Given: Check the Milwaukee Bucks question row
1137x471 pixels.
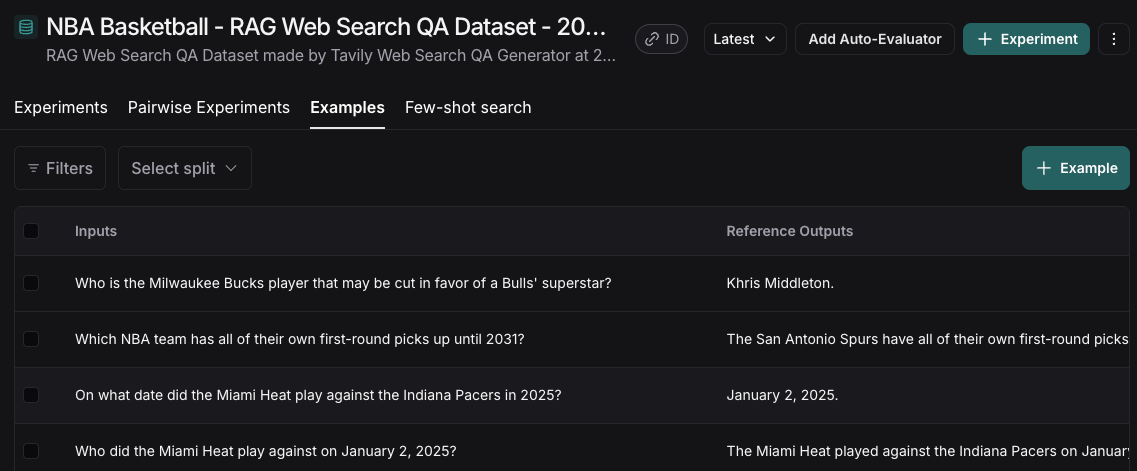Looking at the screenshot, I should coord(31,283).
